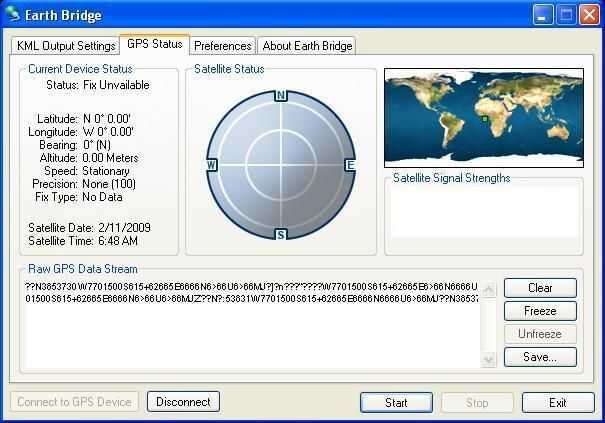
Task: Click the green position marker on the world map
Action: point(485,119)
